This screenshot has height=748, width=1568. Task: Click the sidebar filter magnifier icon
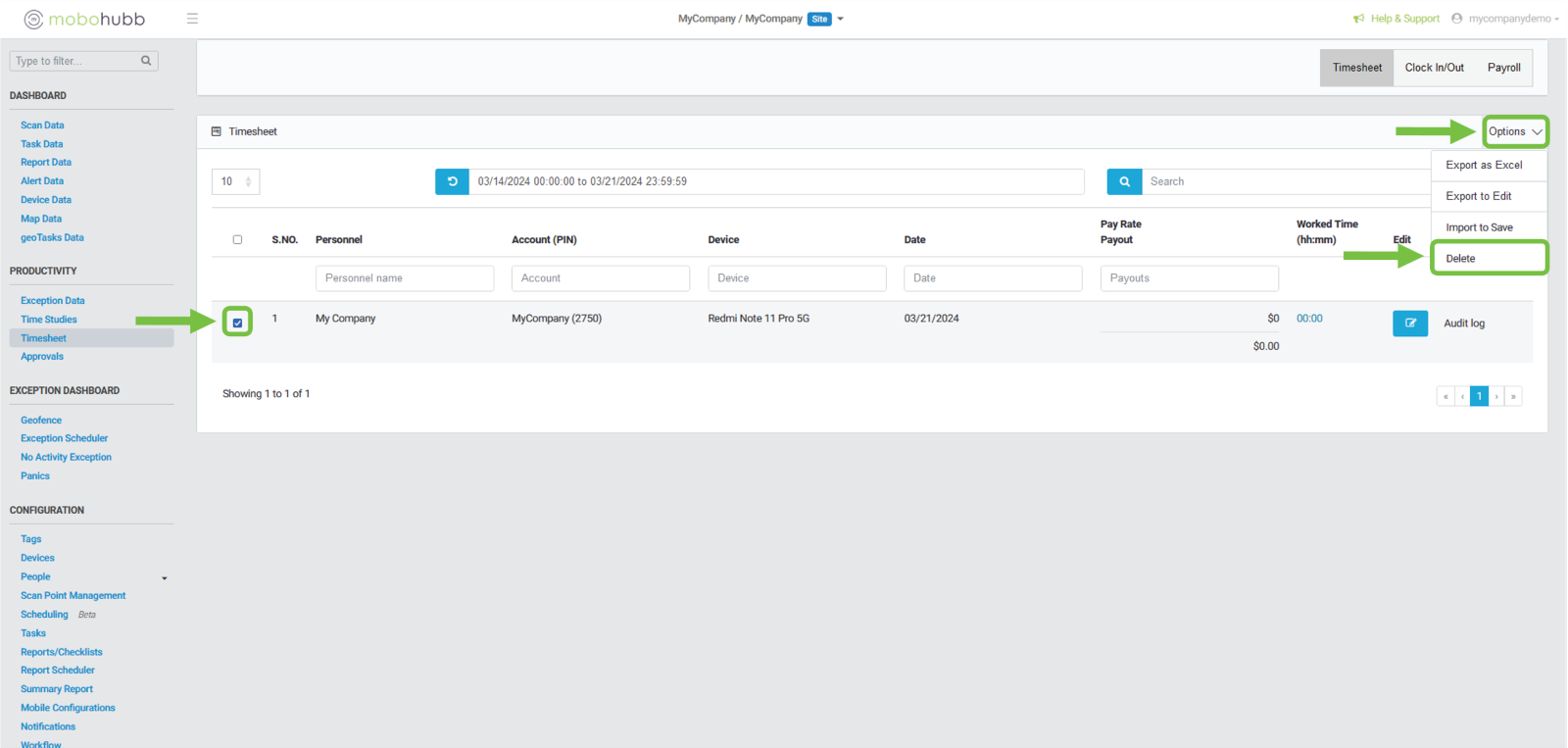146,61
